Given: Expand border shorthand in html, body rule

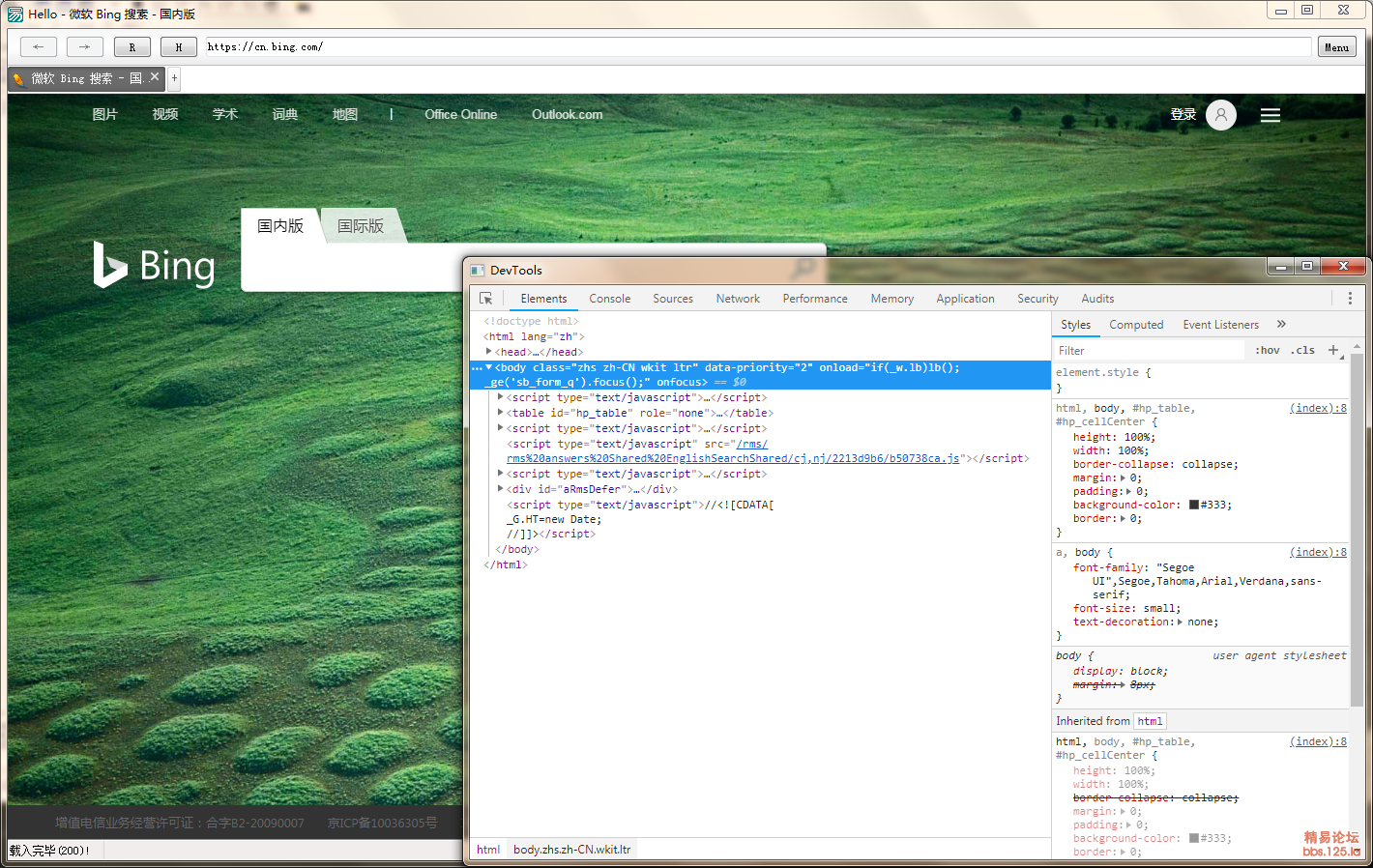Looking at the screenshot, I should [x=1124, y=518].
